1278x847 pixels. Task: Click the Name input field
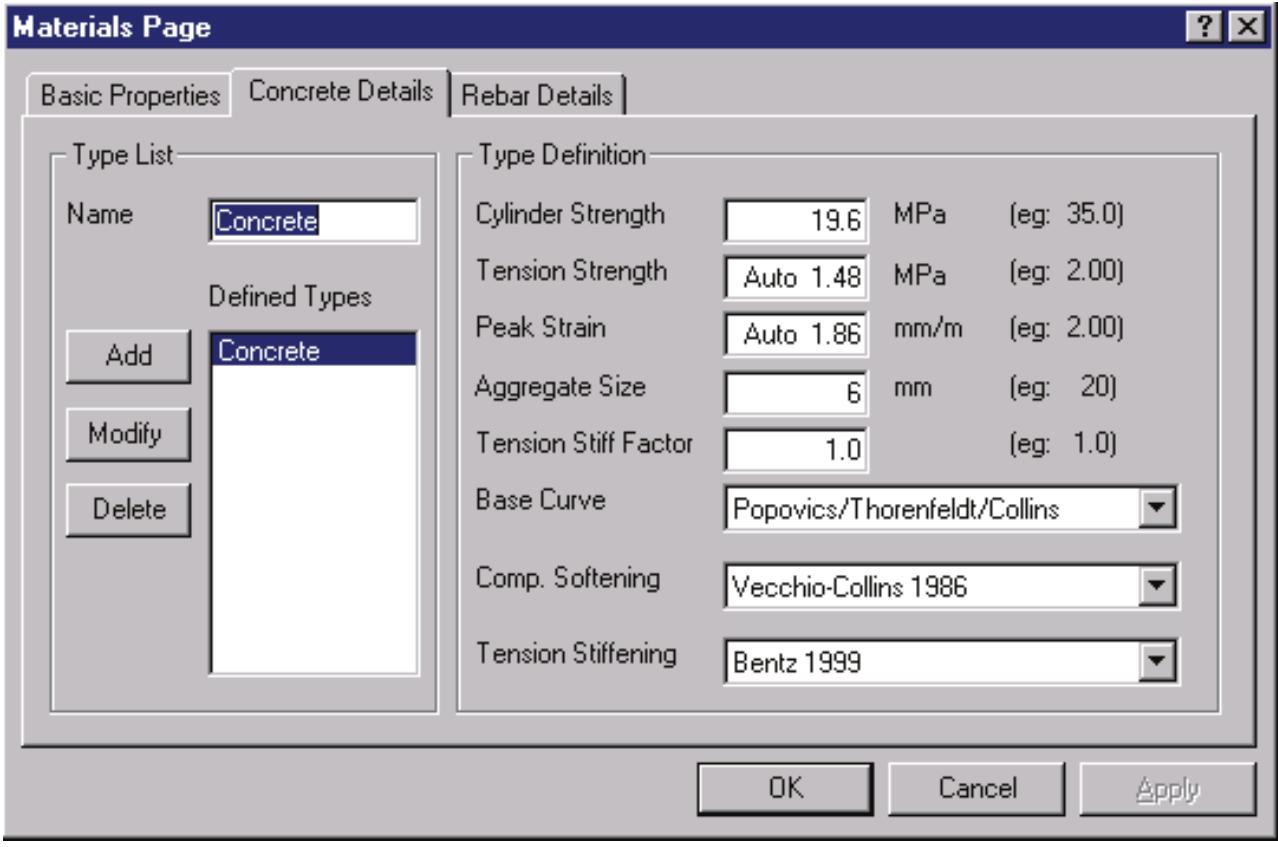click(312, 221)
